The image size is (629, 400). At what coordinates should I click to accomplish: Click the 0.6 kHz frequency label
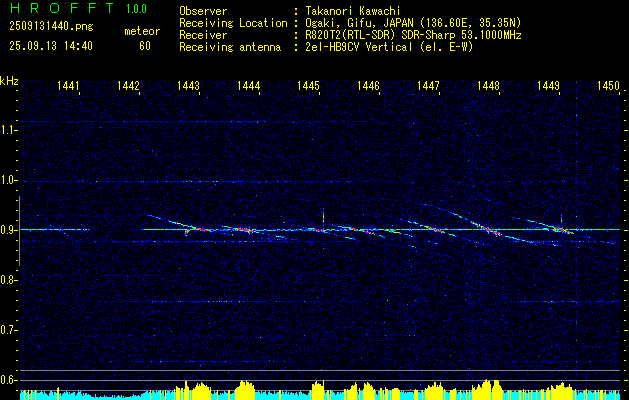(7, 380)
